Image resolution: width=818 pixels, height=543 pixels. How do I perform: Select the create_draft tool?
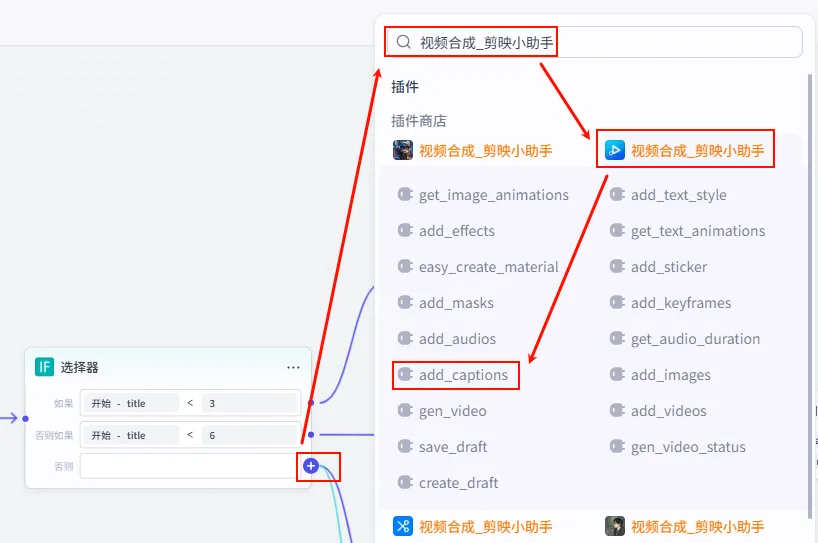[448, 482]
